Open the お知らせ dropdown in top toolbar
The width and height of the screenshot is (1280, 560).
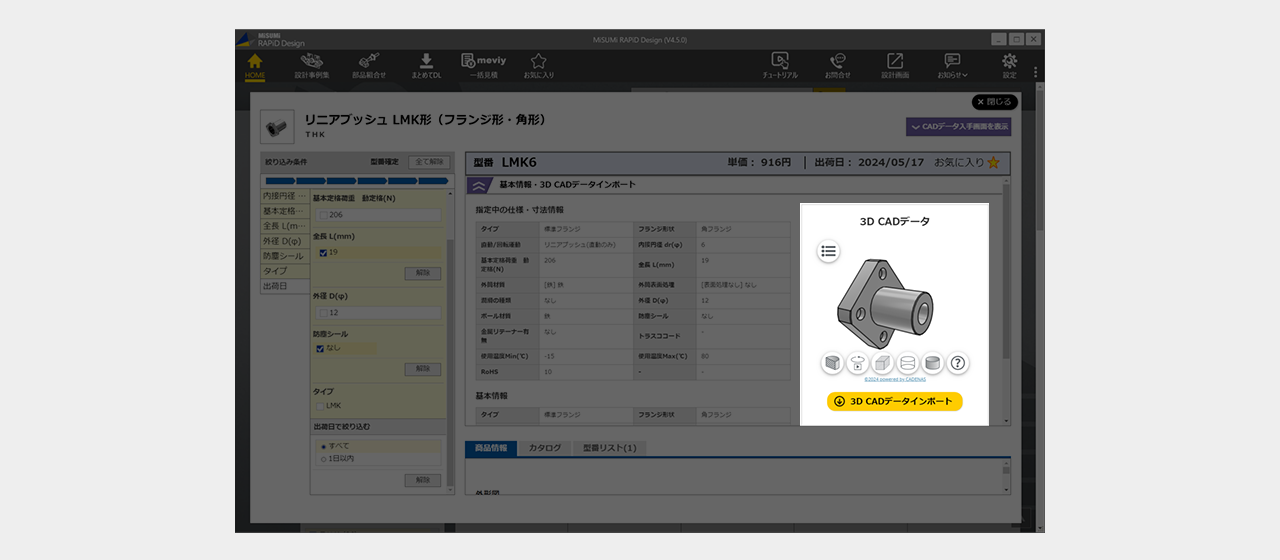952,66
